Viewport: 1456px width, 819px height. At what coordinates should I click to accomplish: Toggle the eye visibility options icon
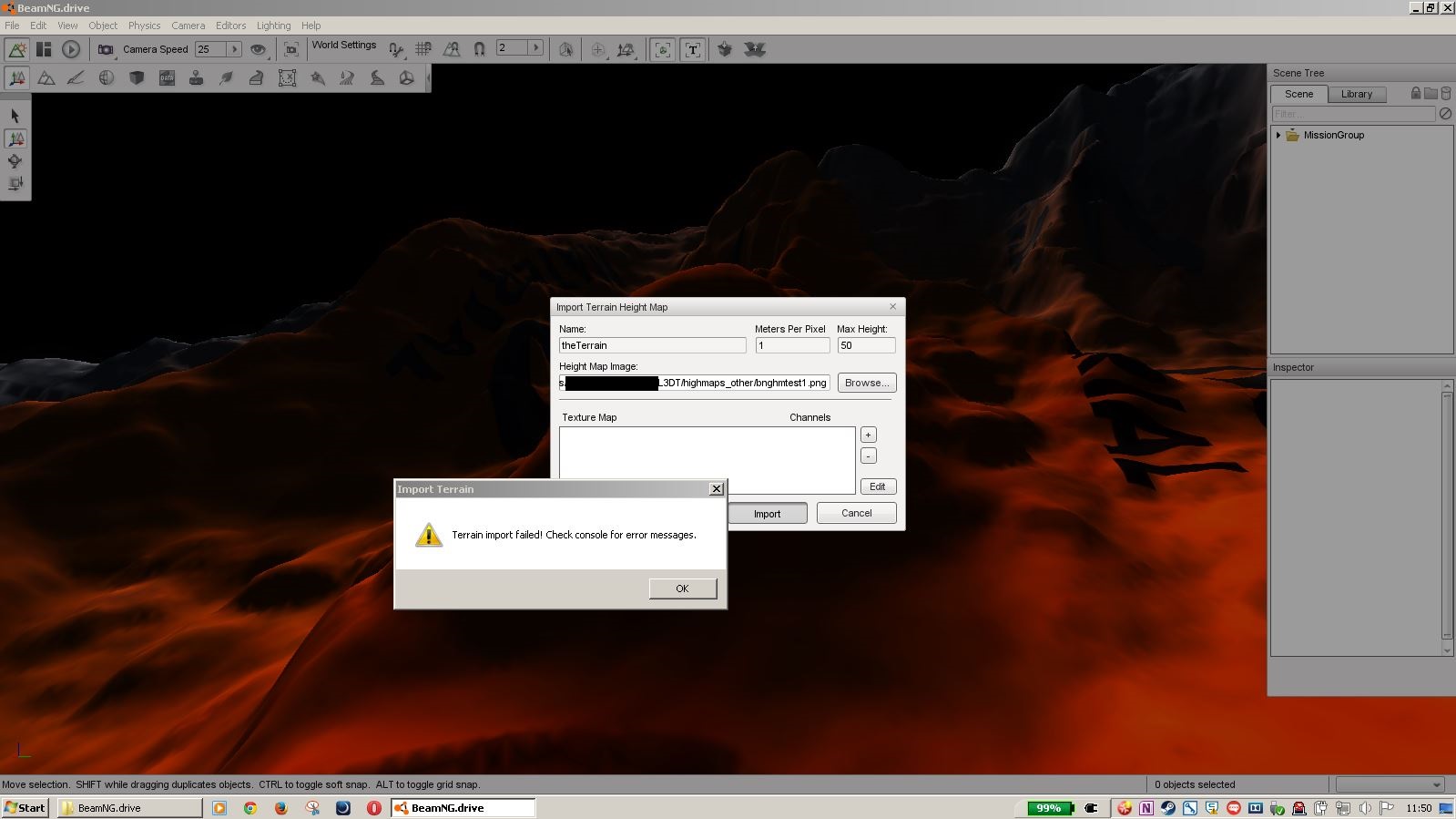[259, 49]
